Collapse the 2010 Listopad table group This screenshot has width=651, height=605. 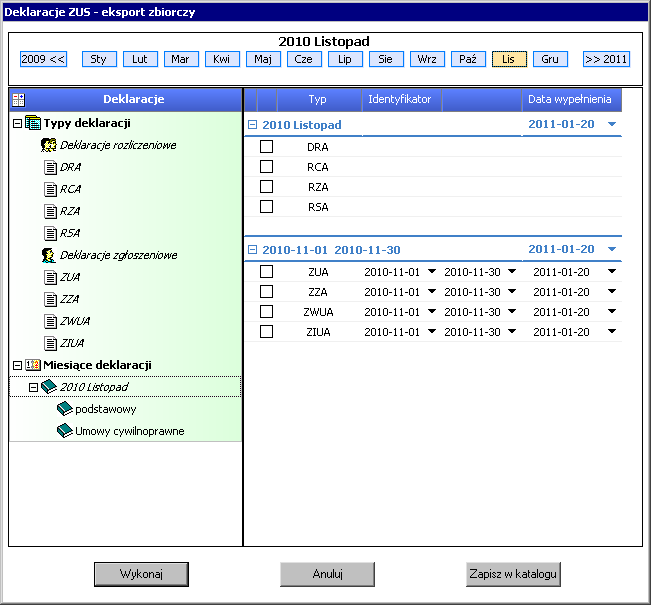(252, 125)
